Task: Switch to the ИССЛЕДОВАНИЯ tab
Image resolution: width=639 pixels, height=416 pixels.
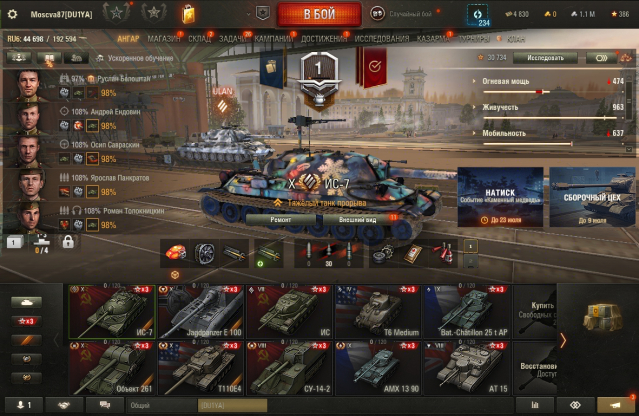Action: (x=382, y=39)
